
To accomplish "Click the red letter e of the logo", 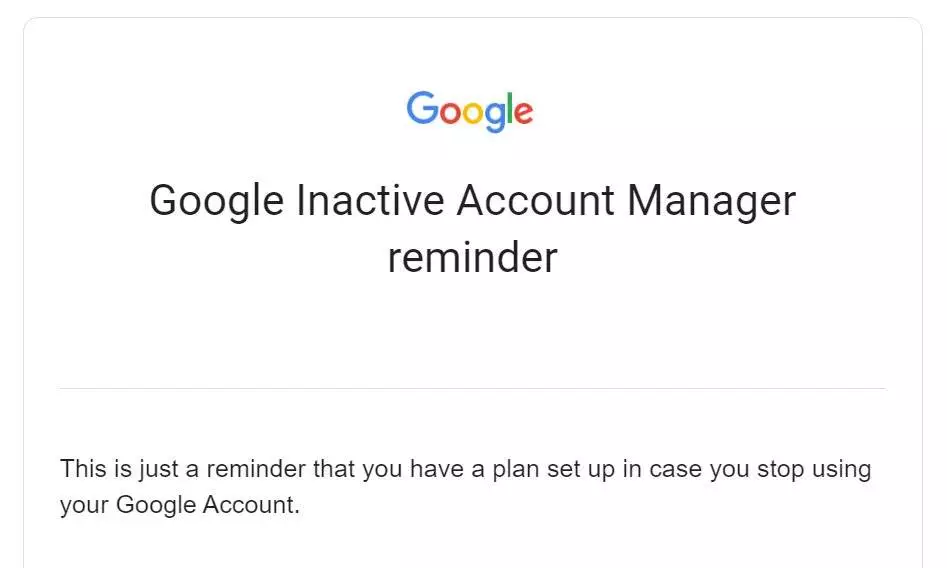I will (523, 114).
